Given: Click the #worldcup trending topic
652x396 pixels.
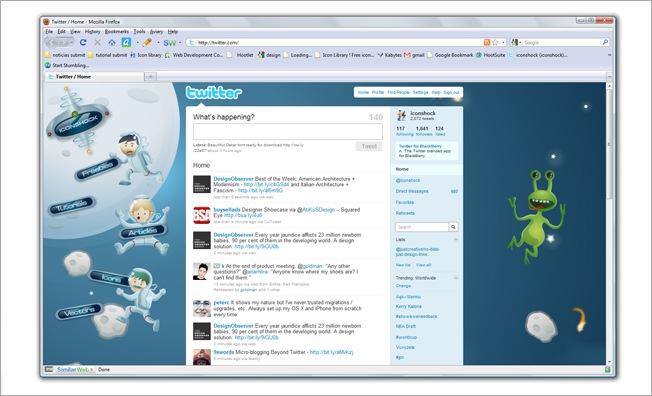Looking at the screenshot, I should tap(406, 337).
